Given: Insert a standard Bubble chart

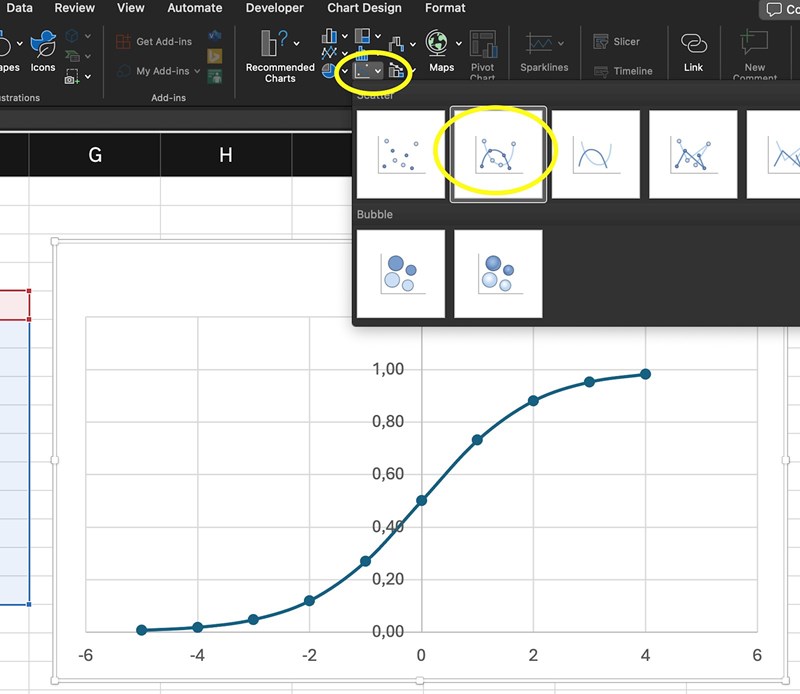Looking at the screenshot, I should [401, 273].
